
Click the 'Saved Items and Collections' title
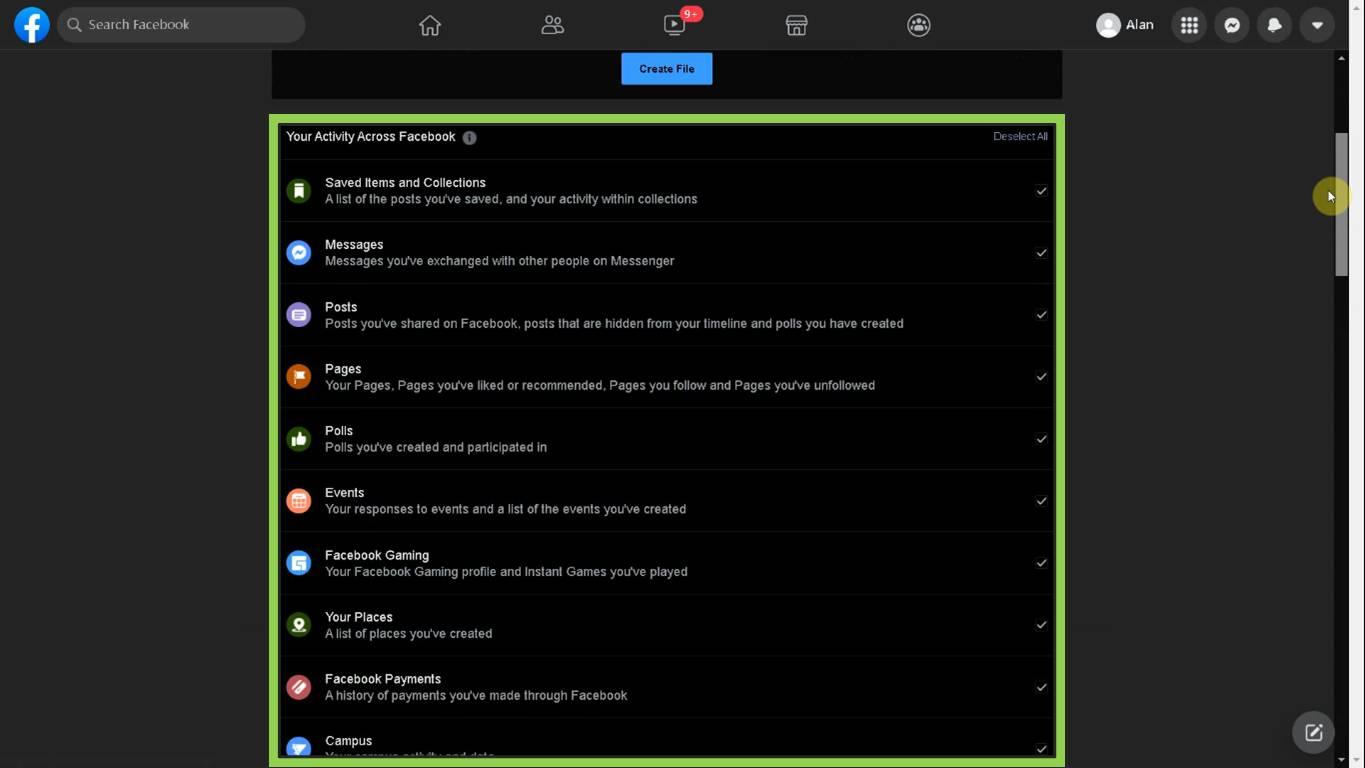[x=405, y=183]
